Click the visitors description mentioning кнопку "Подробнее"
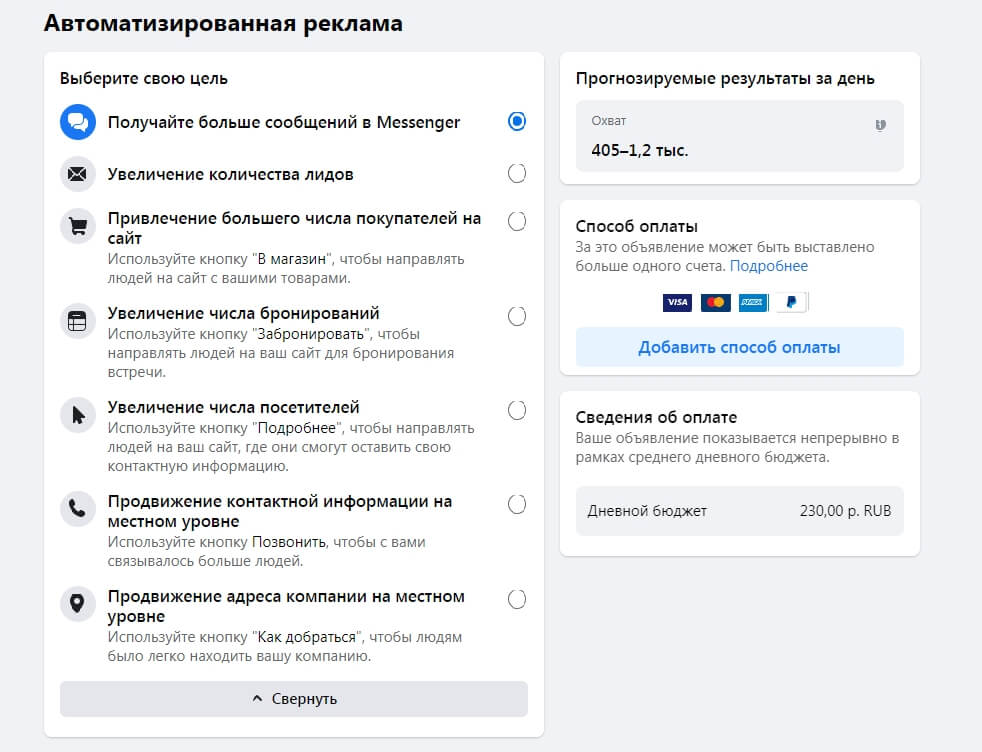The image size is (982, 752). click(x=291, y=447)
